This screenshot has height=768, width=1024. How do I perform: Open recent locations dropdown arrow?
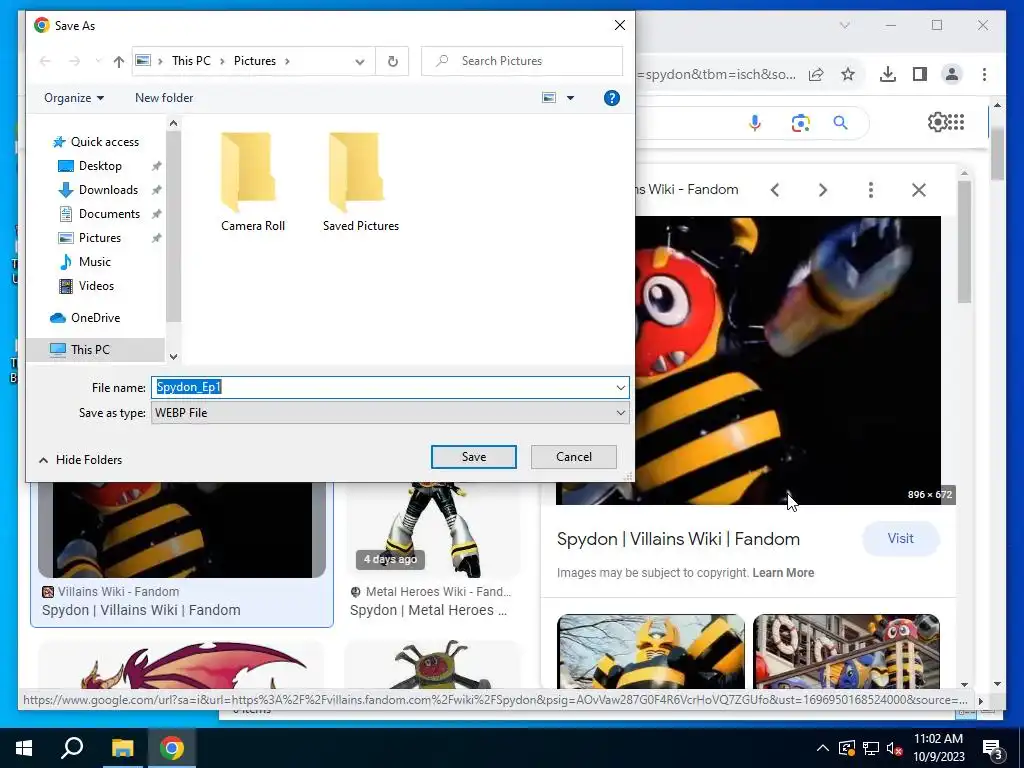98,61
